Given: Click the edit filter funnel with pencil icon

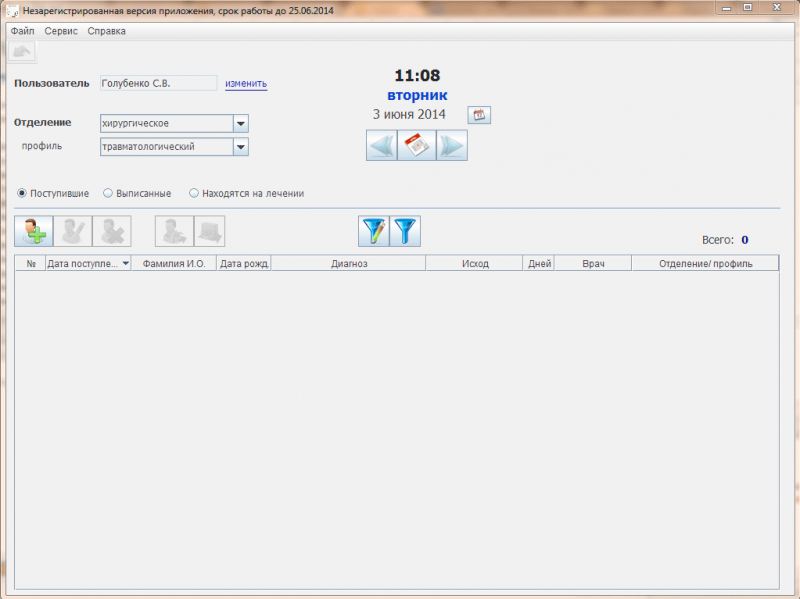Looking at the screenshot, I should pyautogui.click(x=374, y=231).
